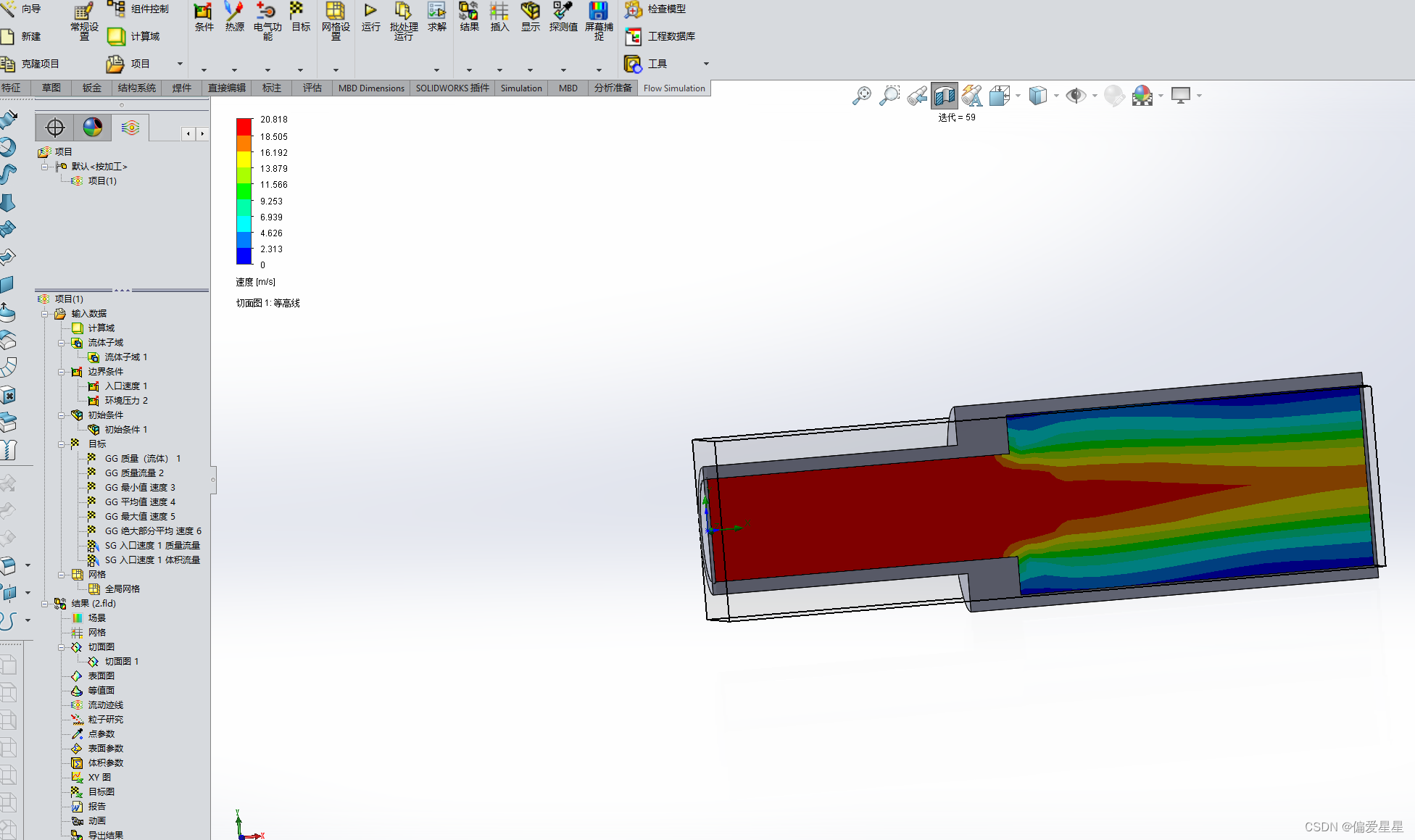The height and width of the screenshot is (840, 1415).
Task: Select the Section View icon in view toolbar
Action: pos(945,96)
